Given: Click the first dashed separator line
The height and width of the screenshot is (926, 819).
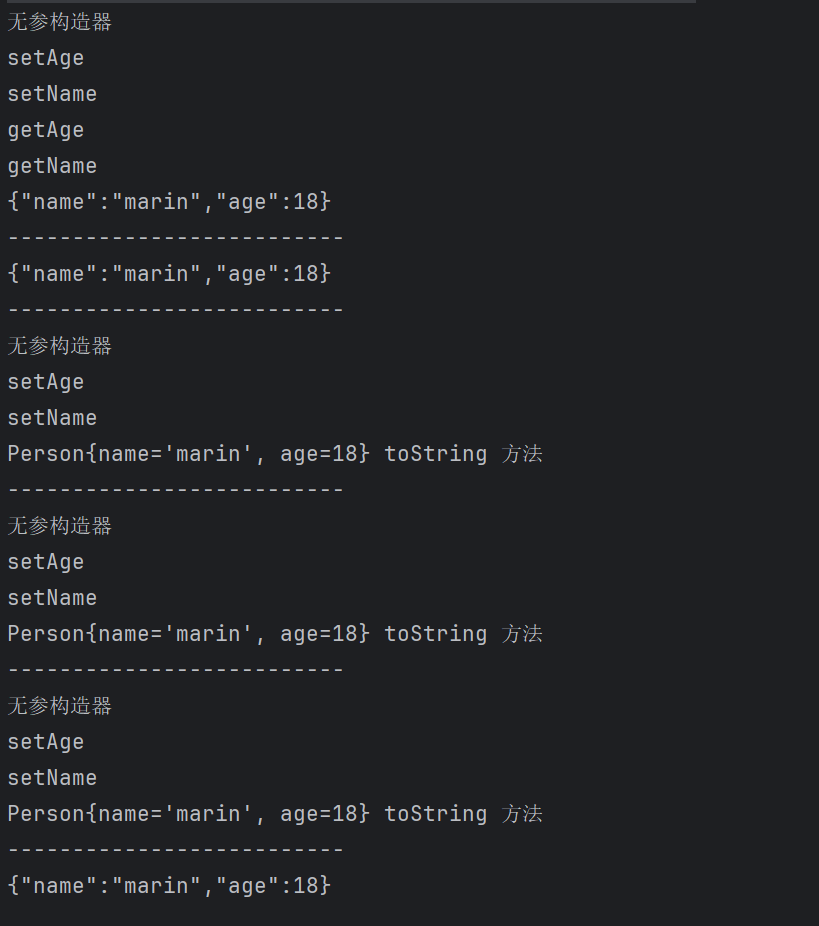Looking at the screenshot, I should point(175,238).
